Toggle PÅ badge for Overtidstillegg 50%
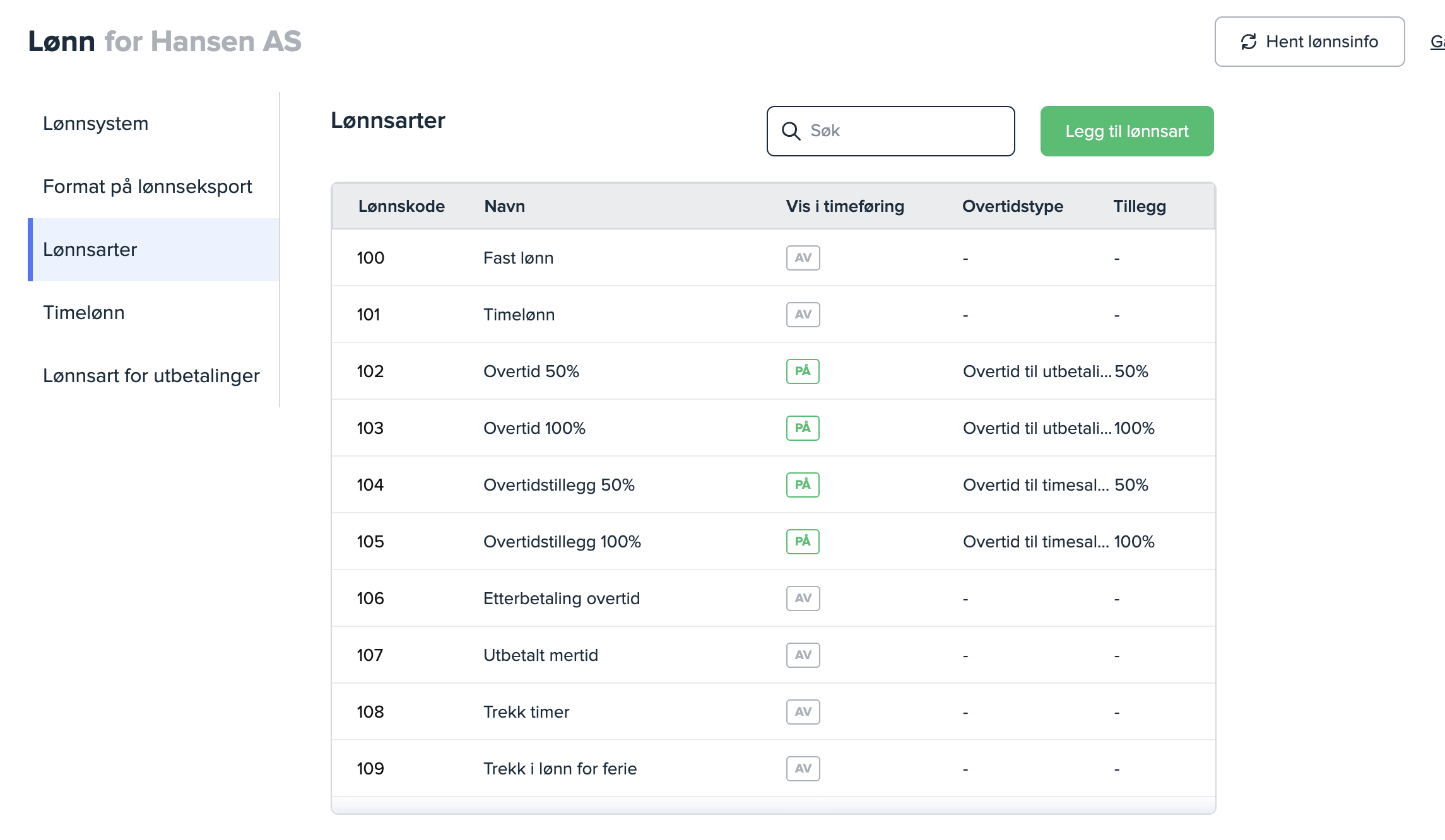The width and height of the screenshot is (1445, 840). point(803,485)
